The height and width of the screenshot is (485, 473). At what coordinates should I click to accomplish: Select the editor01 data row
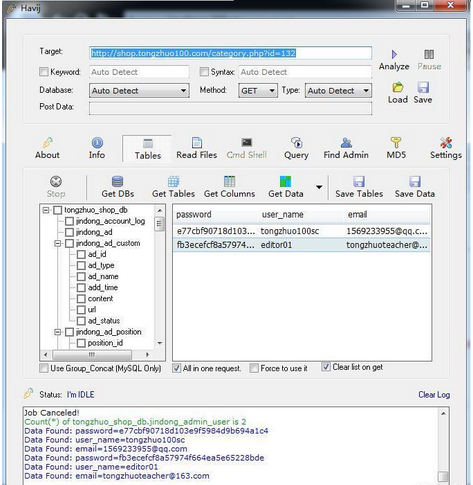click(302, 245)
